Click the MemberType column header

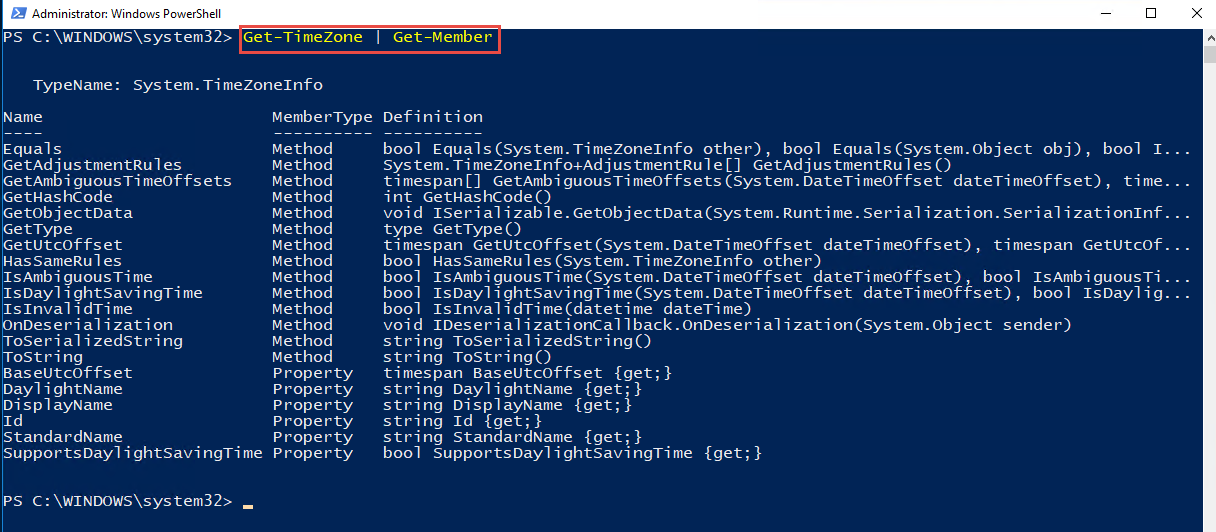click(x=322, y=117)
